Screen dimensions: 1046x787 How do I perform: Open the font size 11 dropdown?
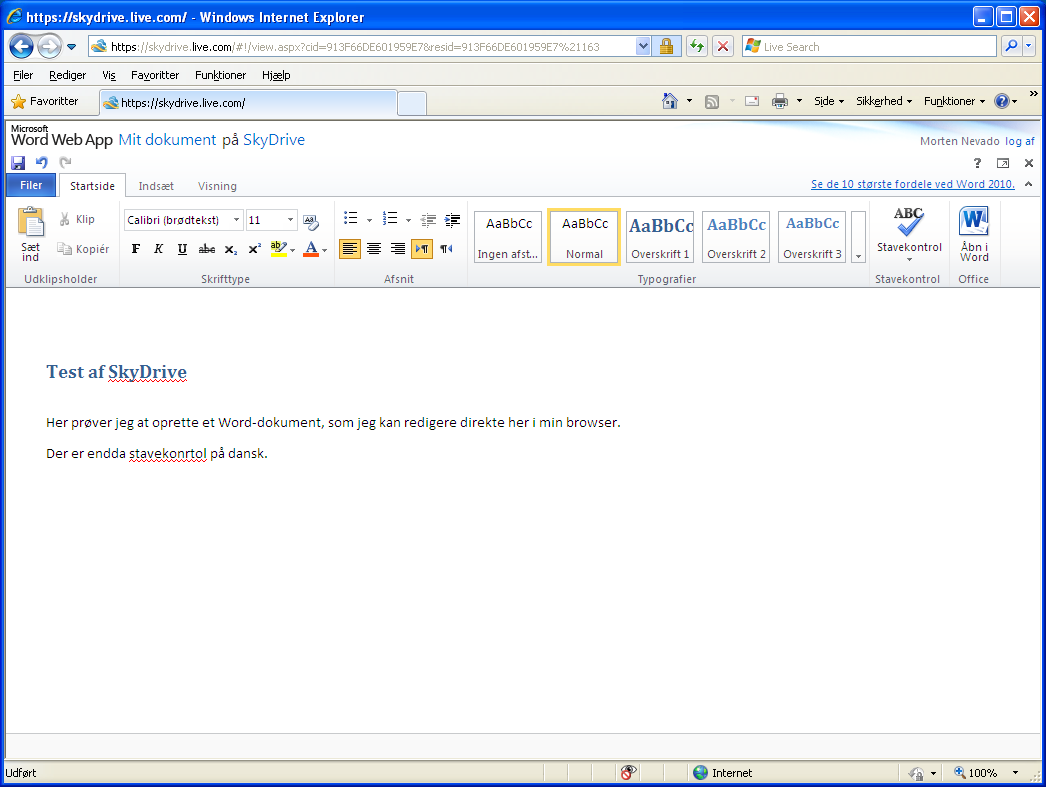tap(291, 220)
